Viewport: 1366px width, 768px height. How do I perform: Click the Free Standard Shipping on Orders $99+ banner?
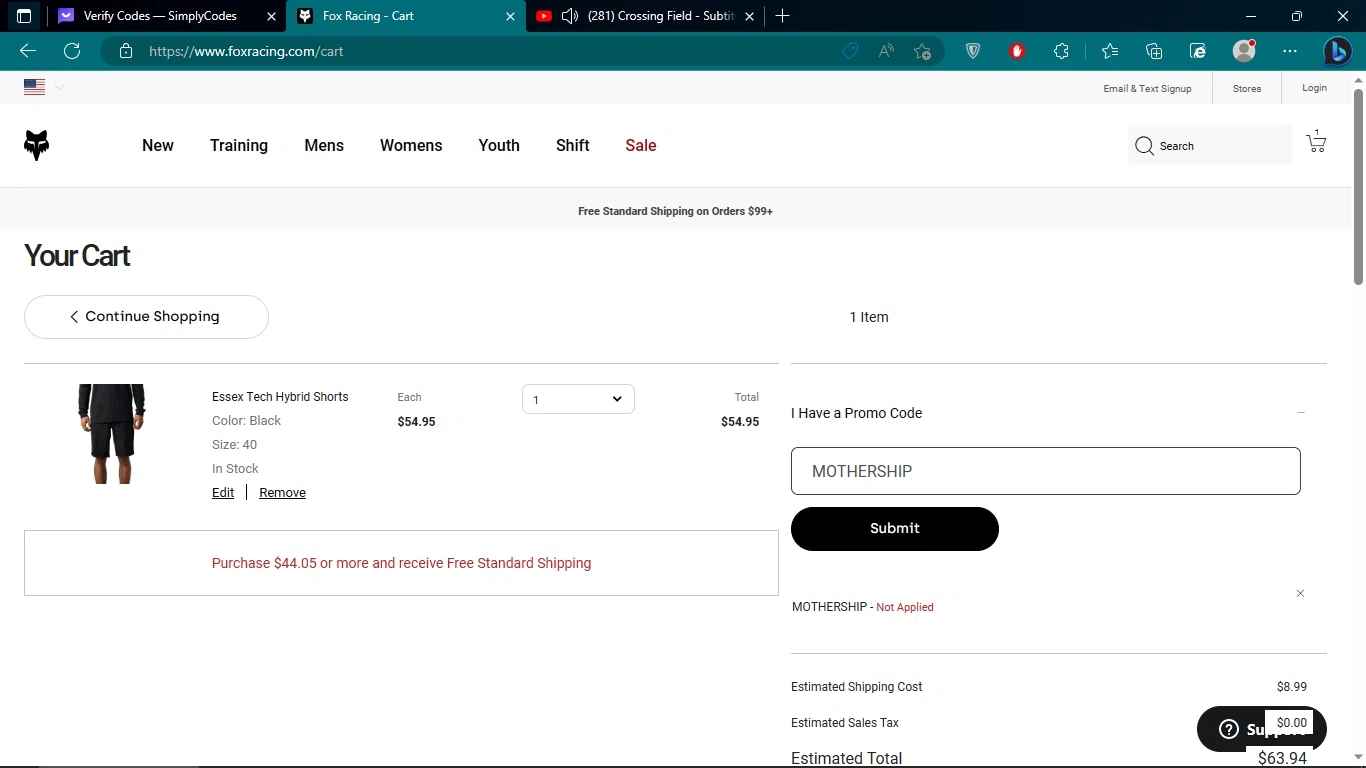[x=675, y=212]
